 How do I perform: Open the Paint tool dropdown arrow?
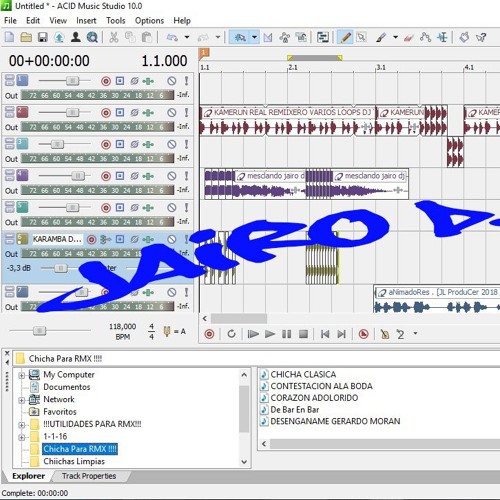tap(395, 37)
